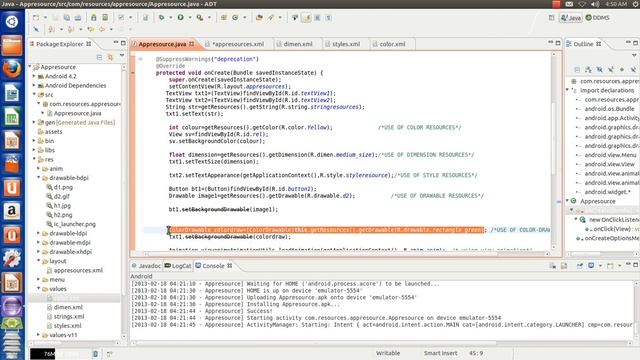Click the Last Edit Location icon

pos(91,29)
